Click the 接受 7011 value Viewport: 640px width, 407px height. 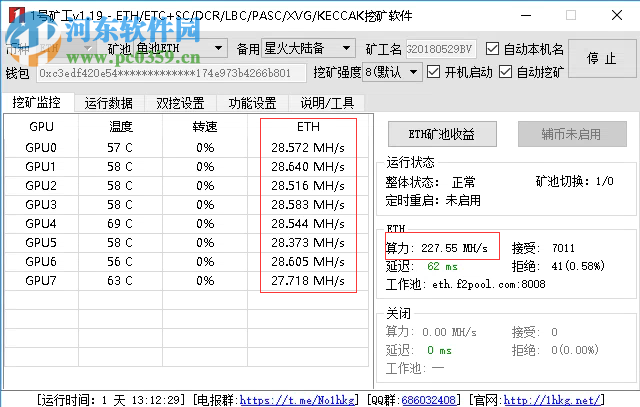pyautogui.click(x=563, y=248)
